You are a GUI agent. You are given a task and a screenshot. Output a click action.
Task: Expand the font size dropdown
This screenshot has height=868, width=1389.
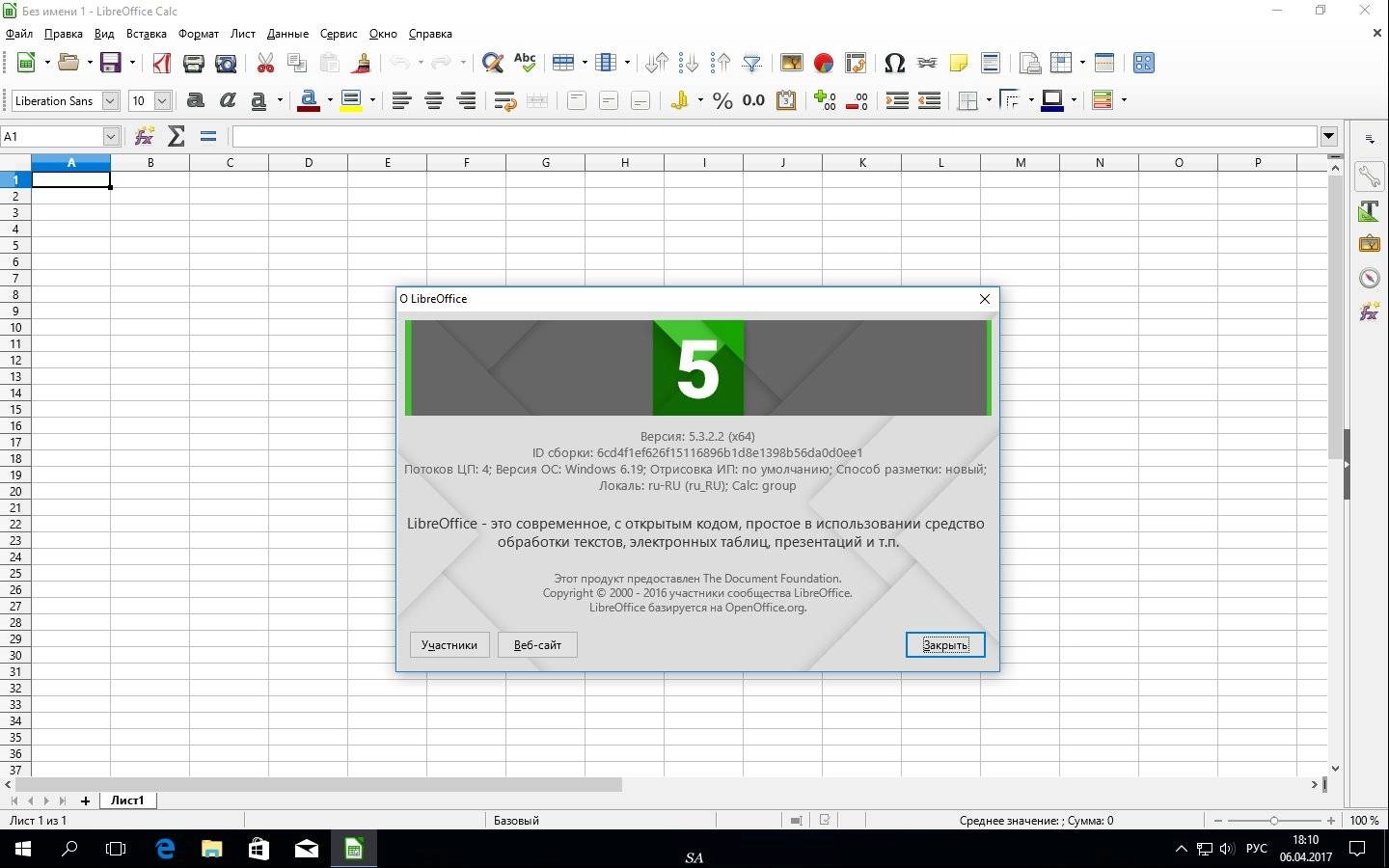point(162,100)
